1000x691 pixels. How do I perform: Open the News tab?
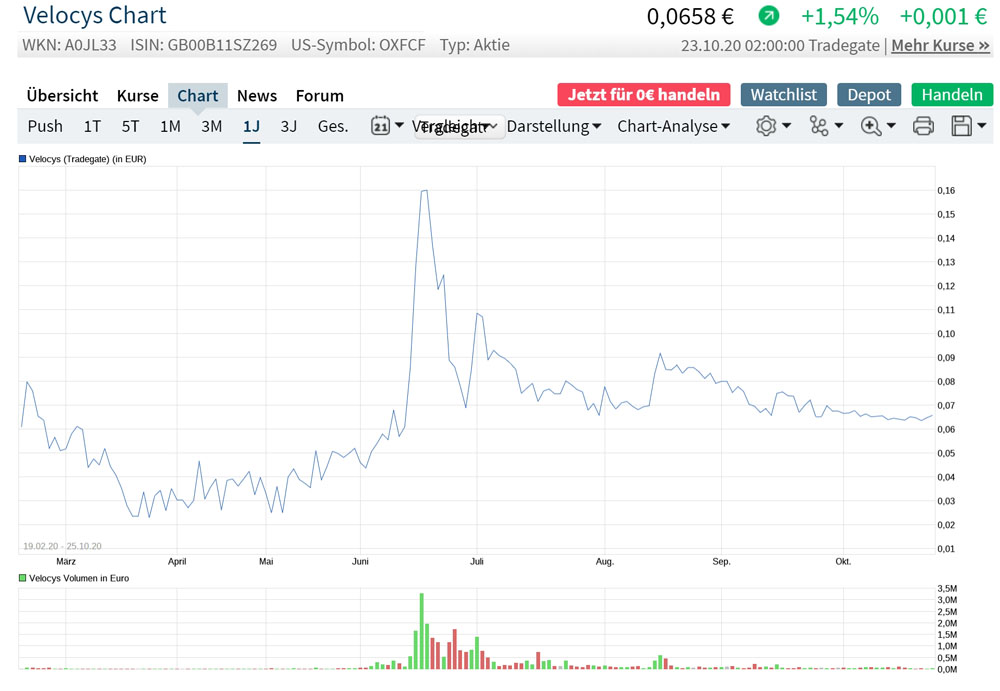[257, 96]
